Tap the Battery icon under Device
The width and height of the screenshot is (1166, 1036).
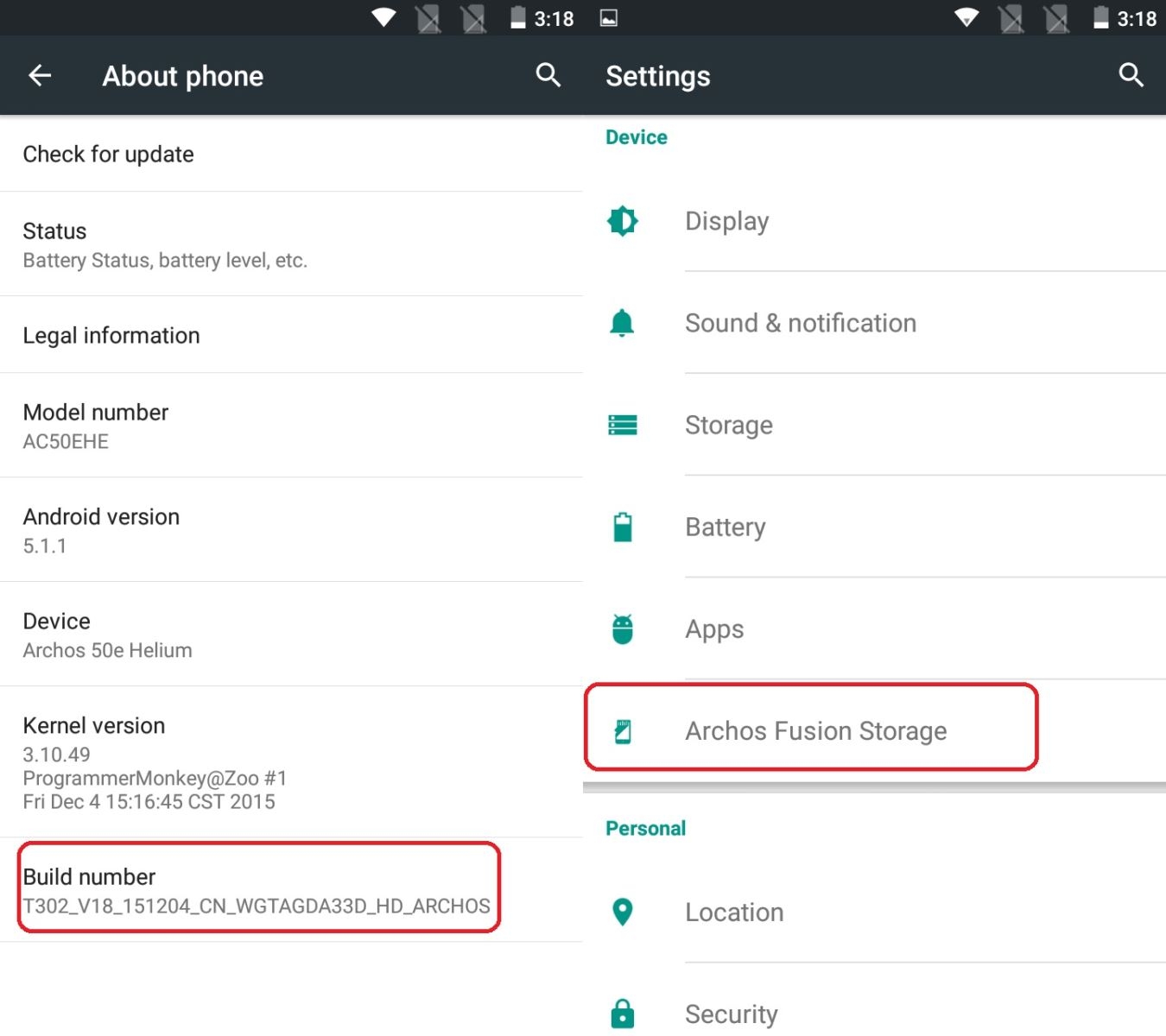point(623,527)
